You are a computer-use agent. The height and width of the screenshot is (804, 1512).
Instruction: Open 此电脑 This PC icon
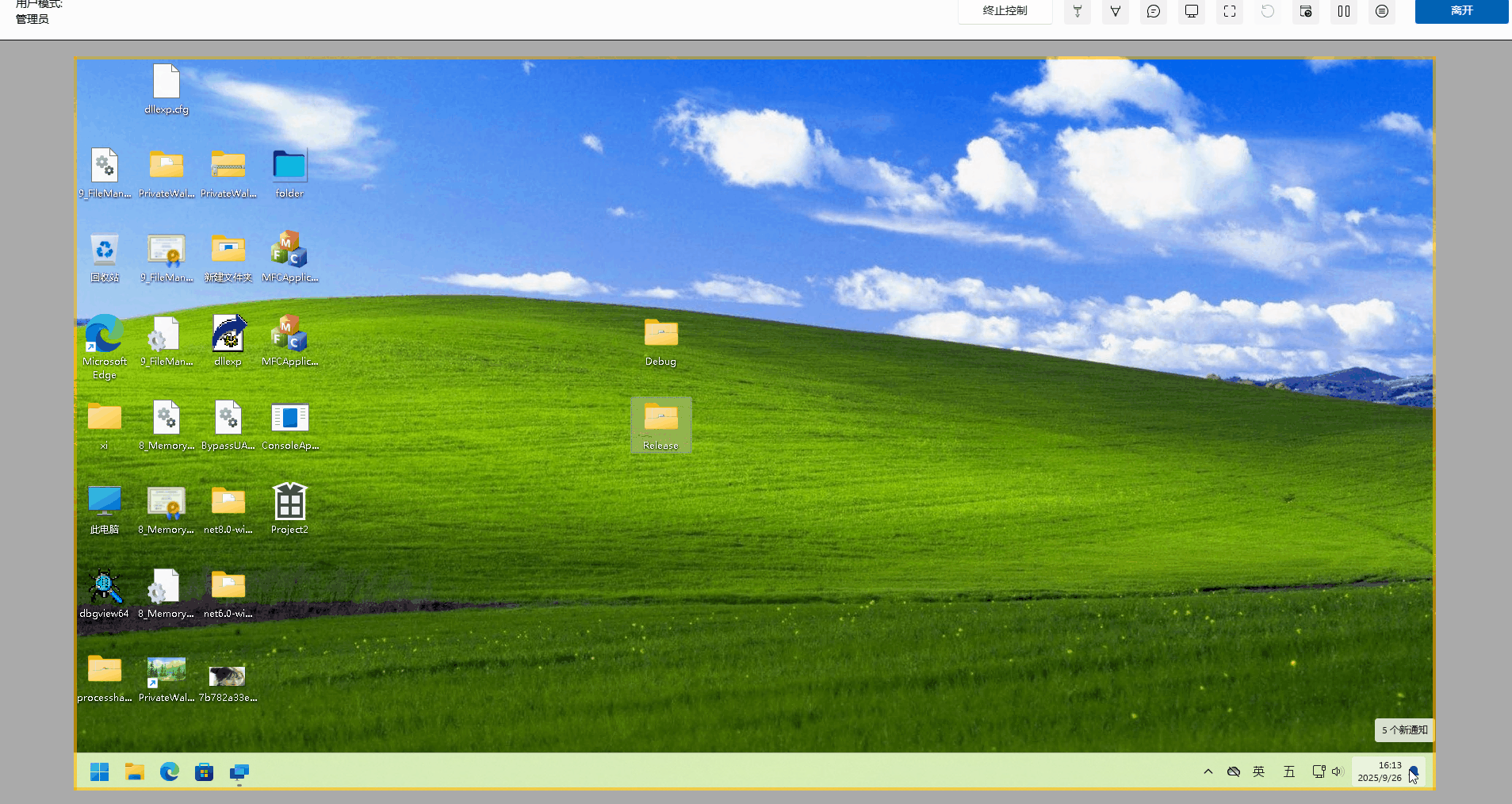[105, 510]
